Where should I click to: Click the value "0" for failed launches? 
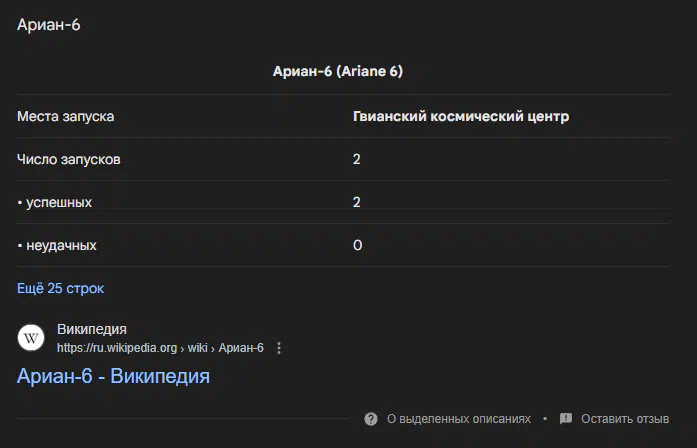[x=357, y=245]
